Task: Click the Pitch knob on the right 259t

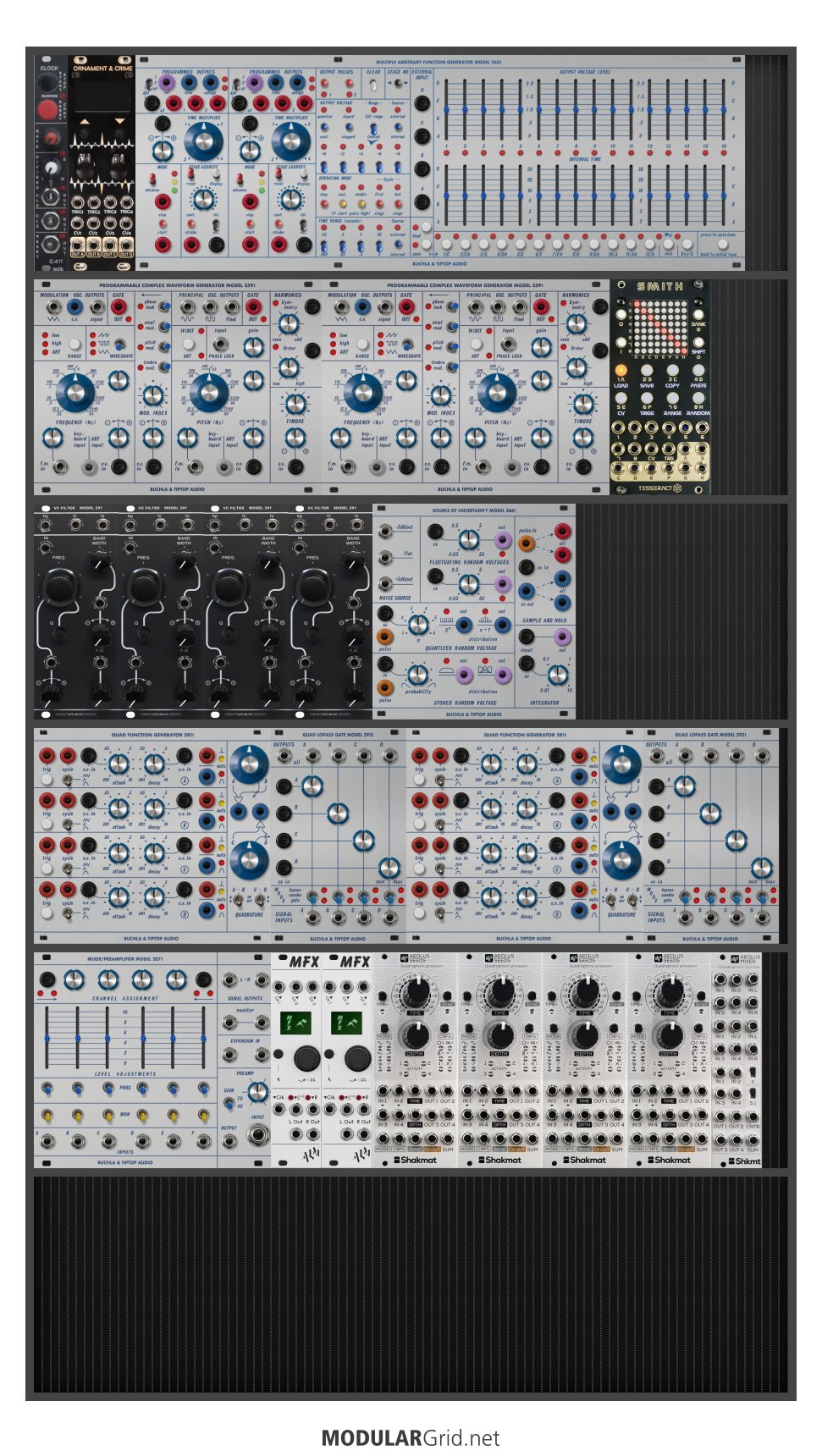Action: click(496, 392)
